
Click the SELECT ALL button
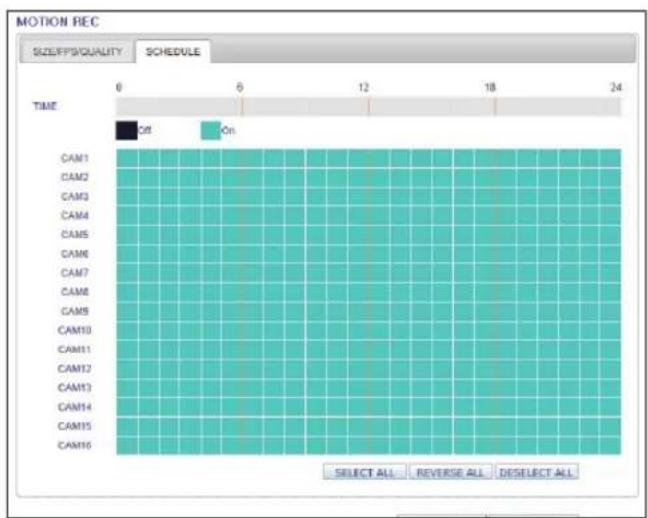365,472
